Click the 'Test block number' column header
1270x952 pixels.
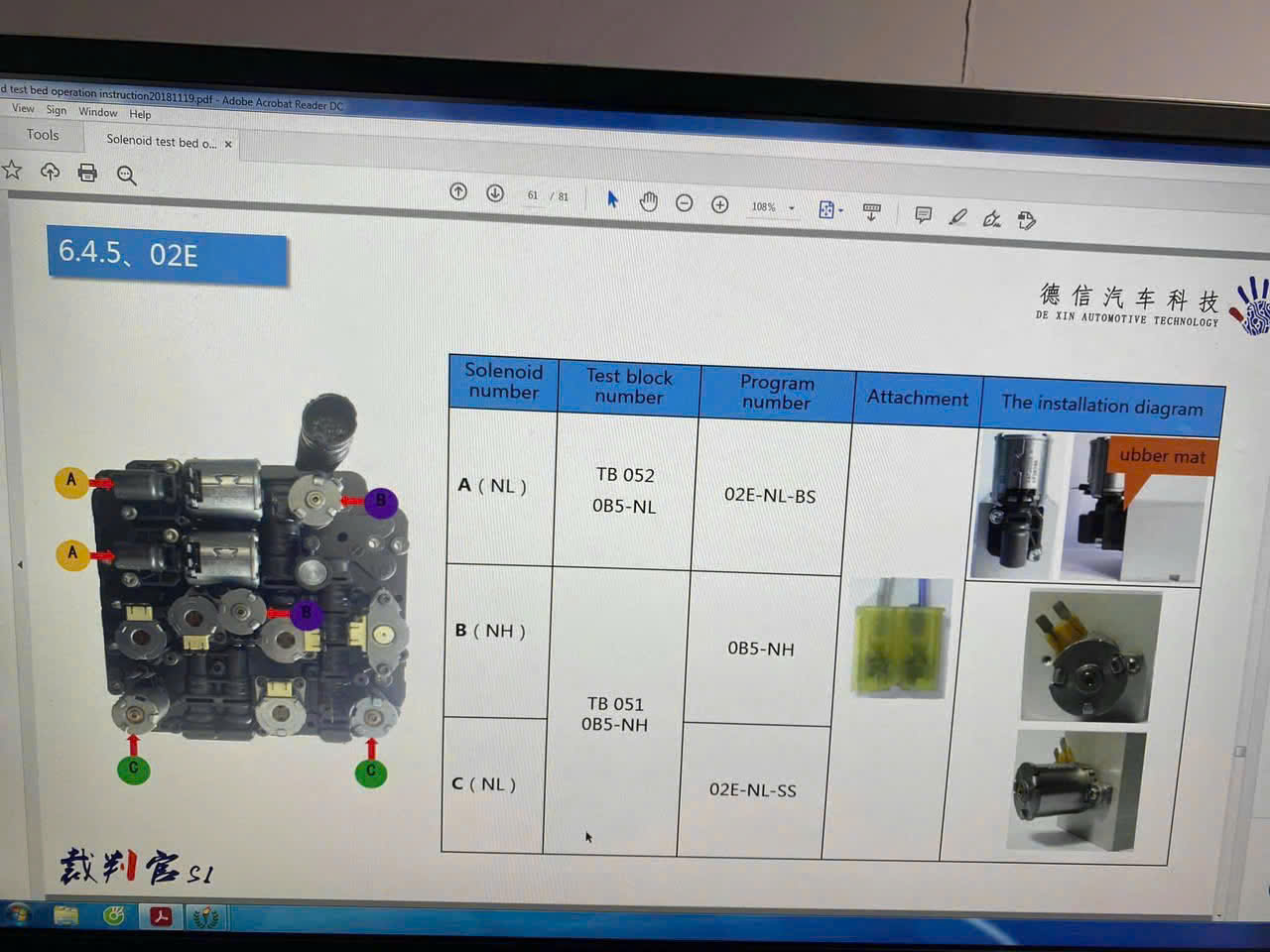point(629,387)
